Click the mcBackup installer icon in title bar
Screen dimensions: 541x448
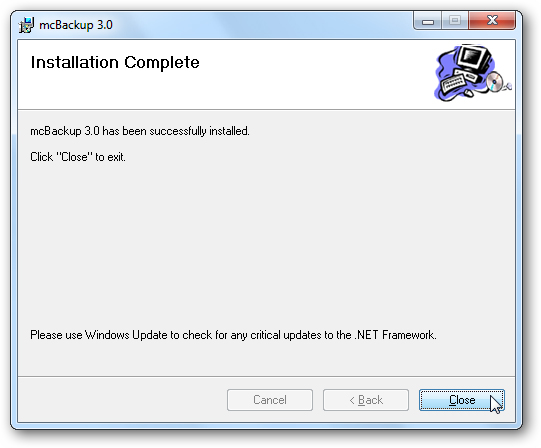click(x=26, y=25)
